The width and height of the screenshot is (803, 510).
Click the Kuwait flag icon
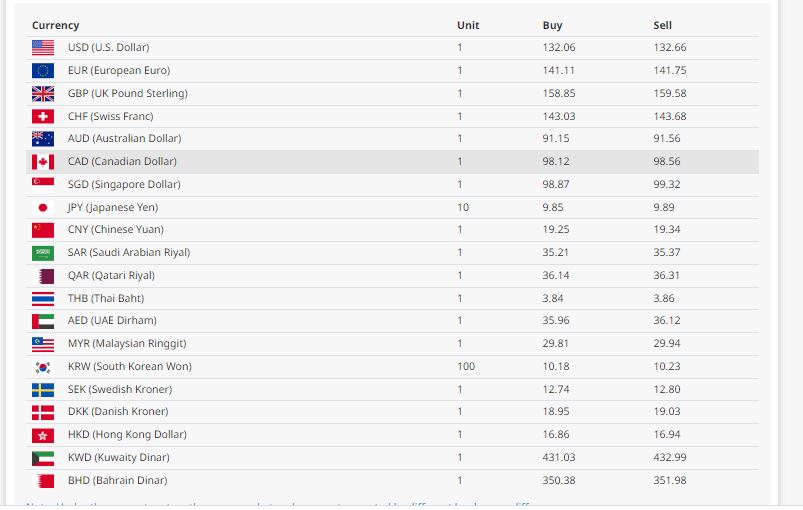click(x=43, y=457)
